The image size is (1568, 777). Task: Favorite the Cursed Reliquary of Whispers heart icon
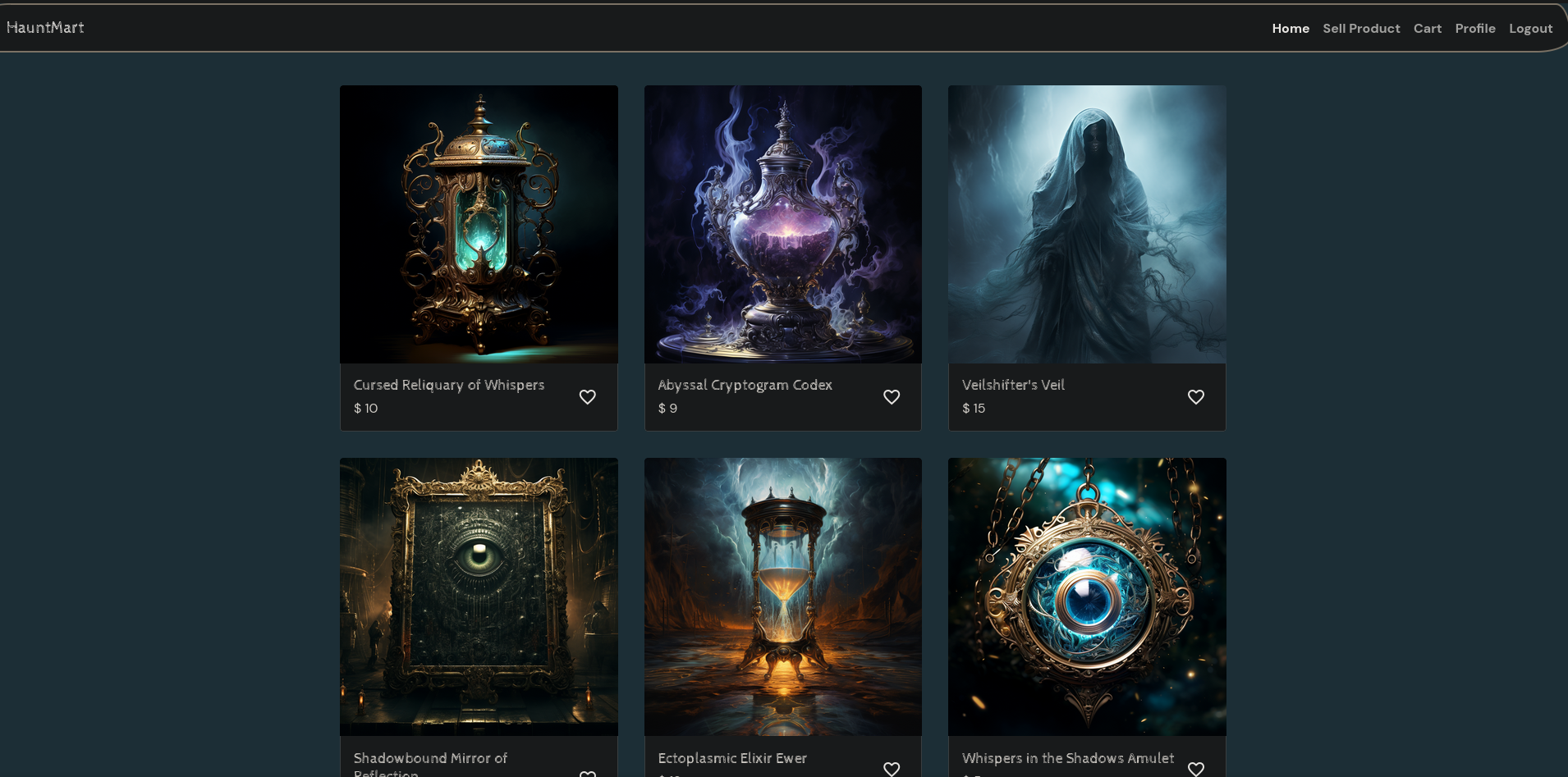[588, 397]
